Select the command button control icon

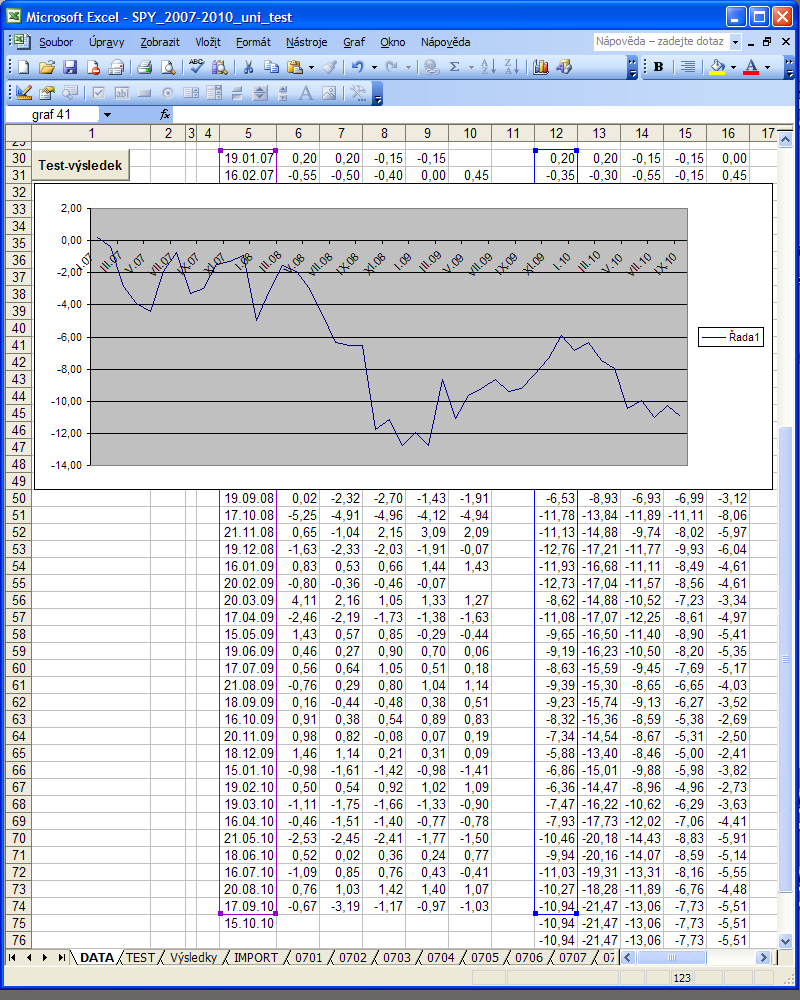tap(144, 93)
